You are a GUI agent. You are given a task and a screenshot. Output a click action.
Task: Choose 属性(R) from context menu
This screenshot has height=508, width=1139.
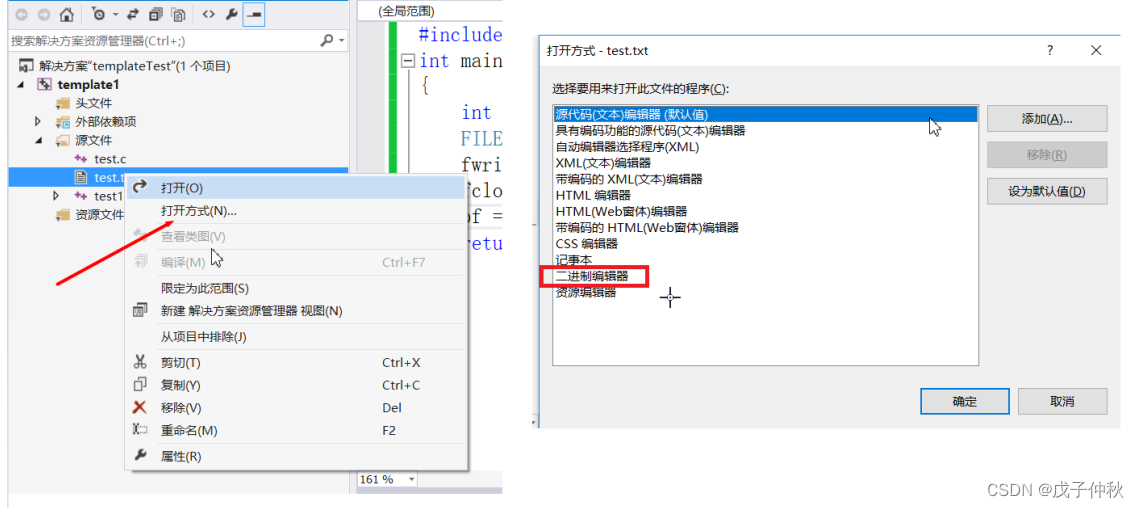296,456
